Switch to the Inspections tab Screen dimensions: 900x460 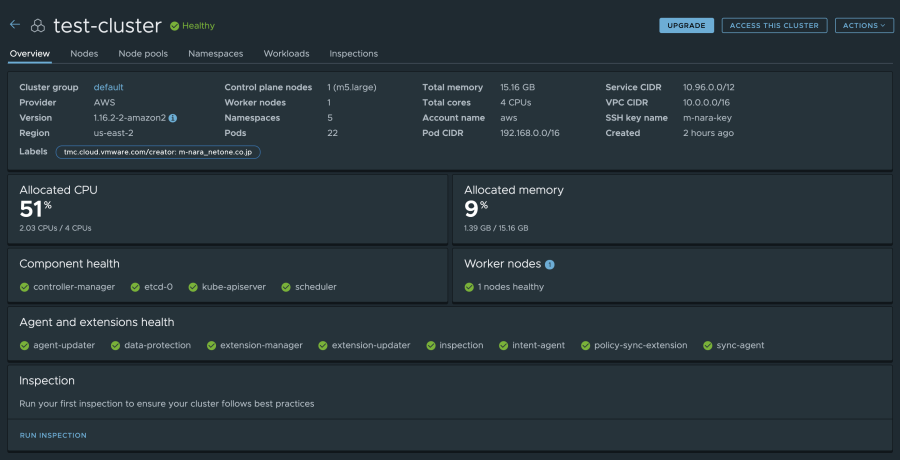click(354, 53)
